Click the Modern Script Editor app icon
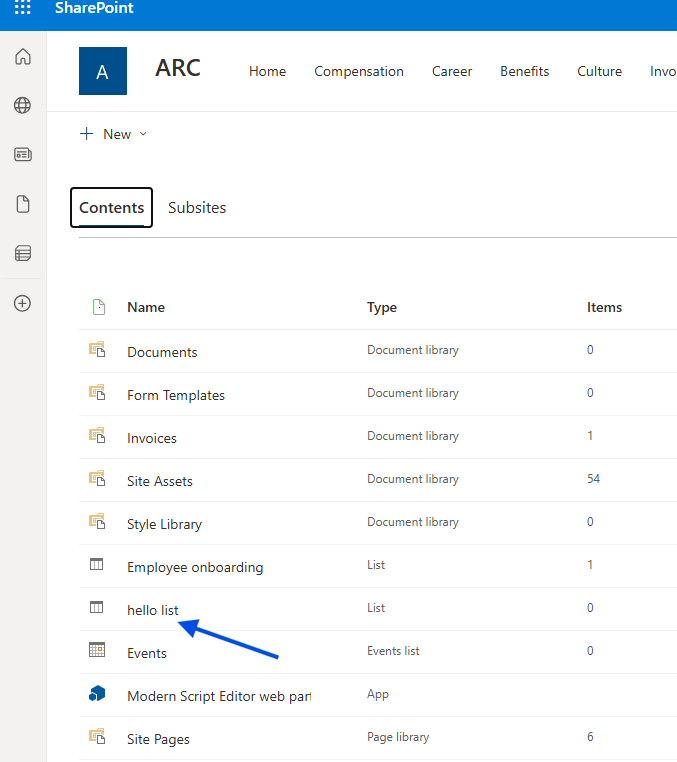Screen dimensions: 677x762 97,694
